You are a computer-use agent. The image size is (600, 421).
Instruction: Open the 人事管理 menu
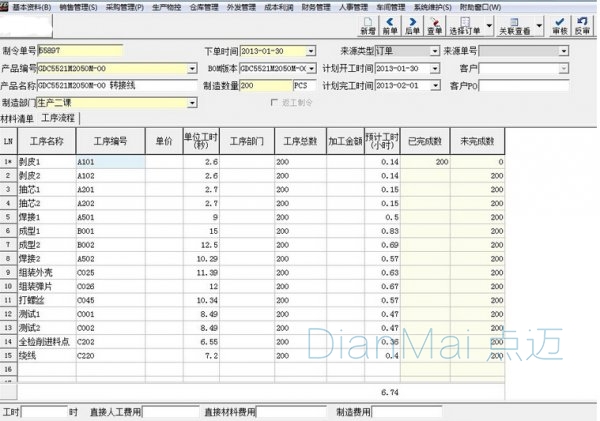[353, 7]
